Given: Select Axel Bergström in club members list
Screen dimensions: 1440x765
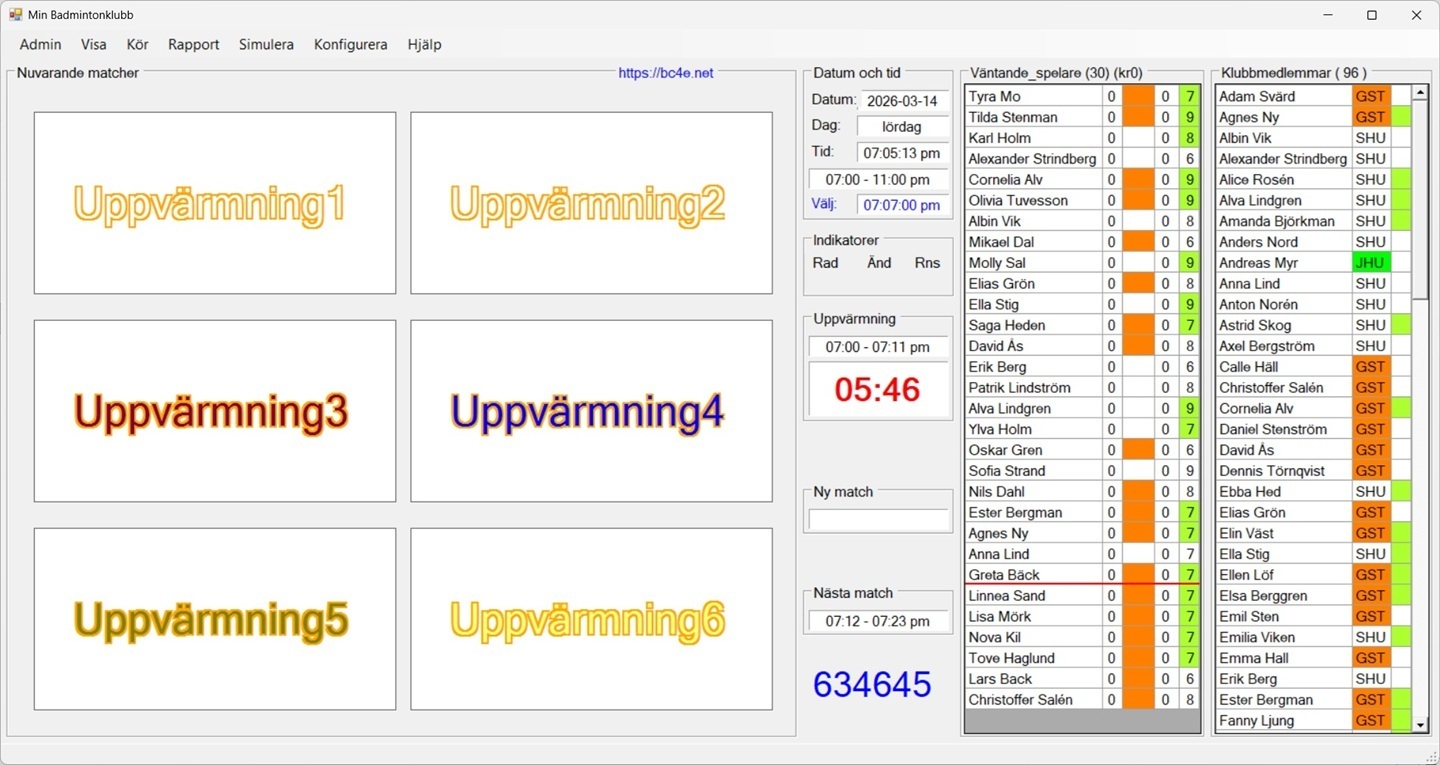Looking at the screenshot, I should 1283,346.
